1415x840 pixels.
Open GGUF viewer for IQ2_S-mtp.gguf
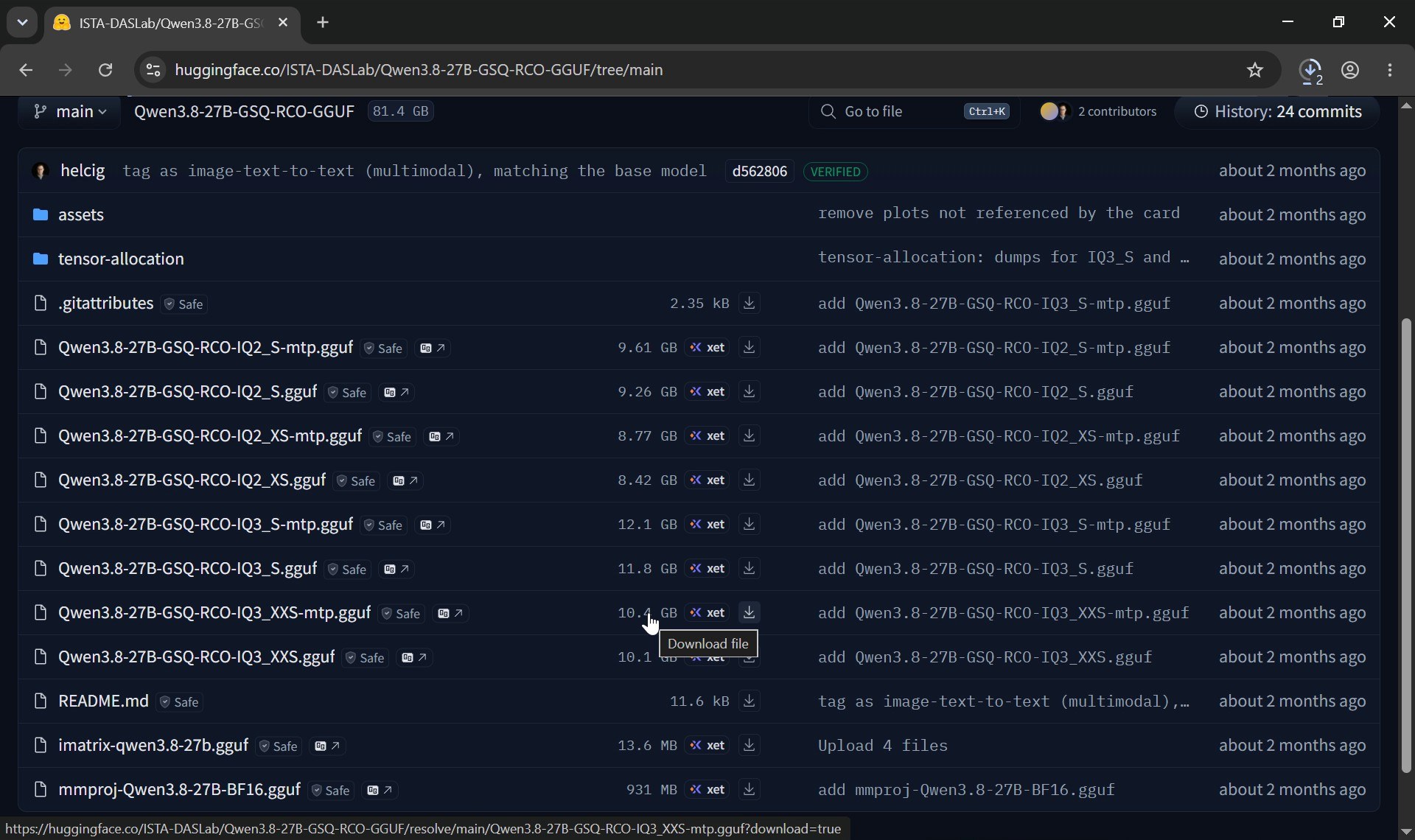433,348
